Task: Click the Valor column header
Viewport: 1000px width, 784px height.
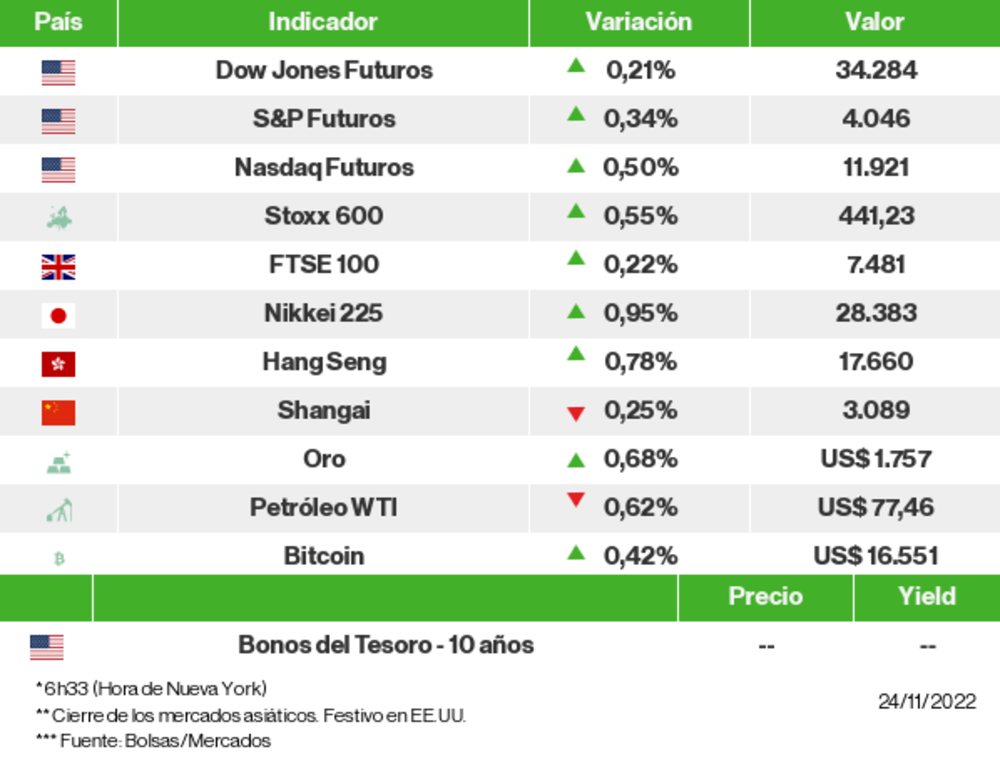Action: (874, 22)
